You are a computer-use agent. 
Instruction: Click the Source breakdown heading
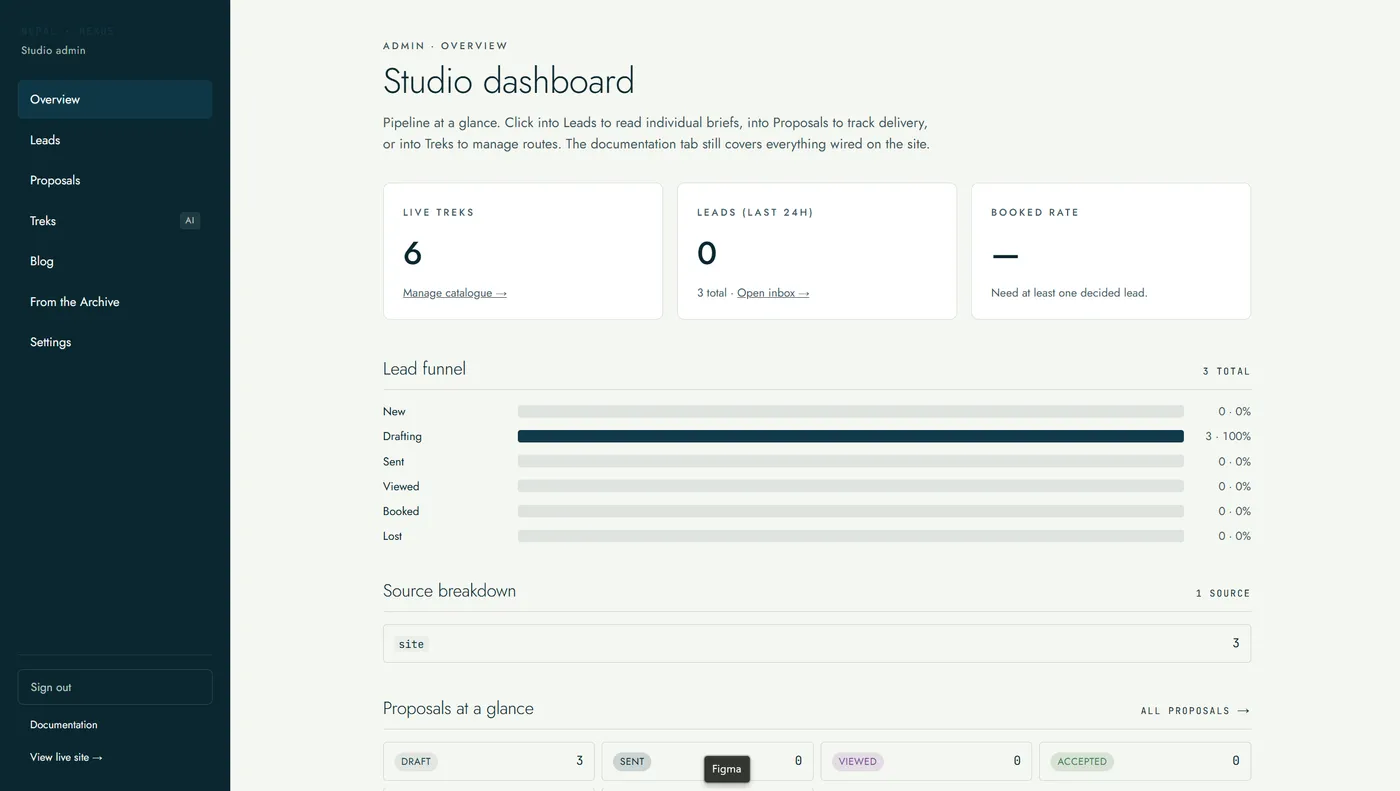[x=449, y=590]
